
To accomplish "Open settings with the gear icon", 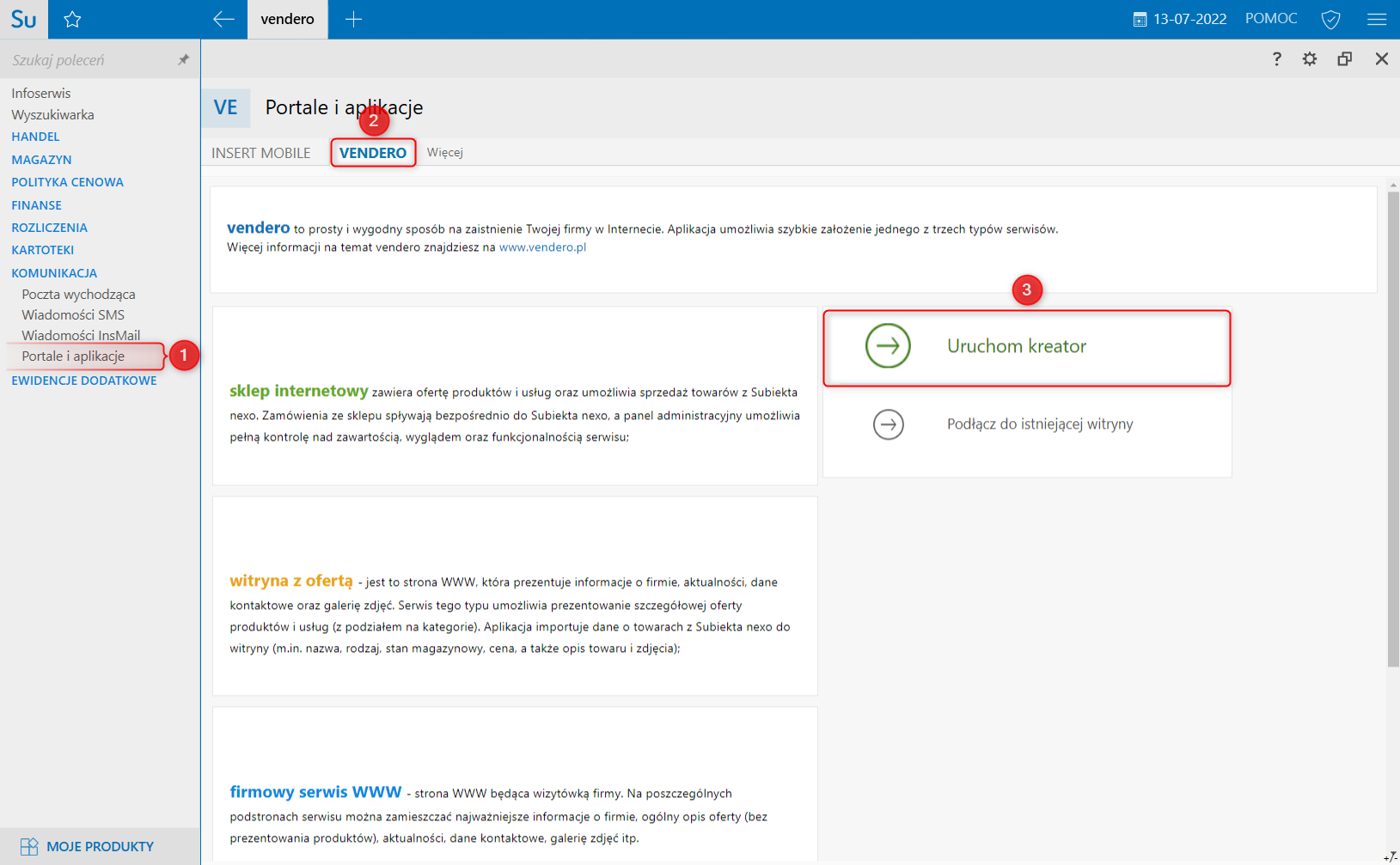I will (x=1310, y=58).
